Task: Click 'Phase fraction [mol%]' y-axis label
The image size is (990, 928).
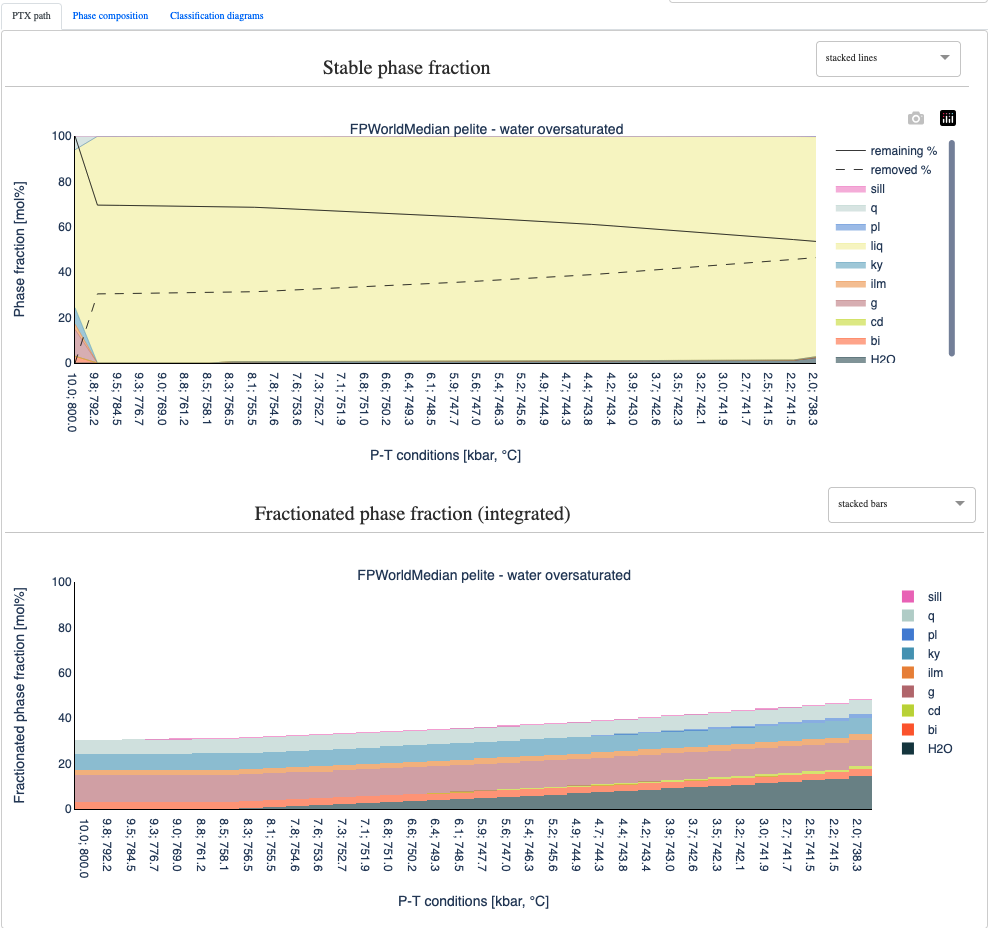Action: [20, 249]
